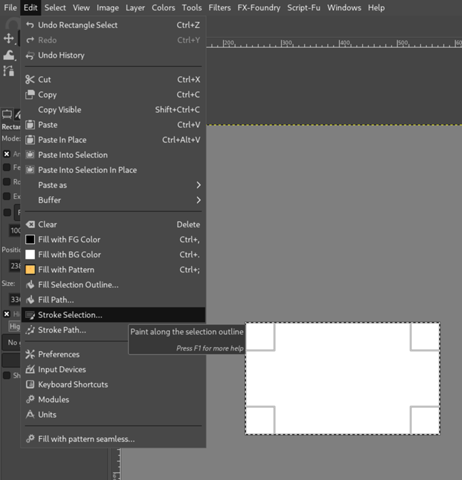Click the Stroke Path icon
This screenshot has width=462, height=480.
click(x=30, y=330)
